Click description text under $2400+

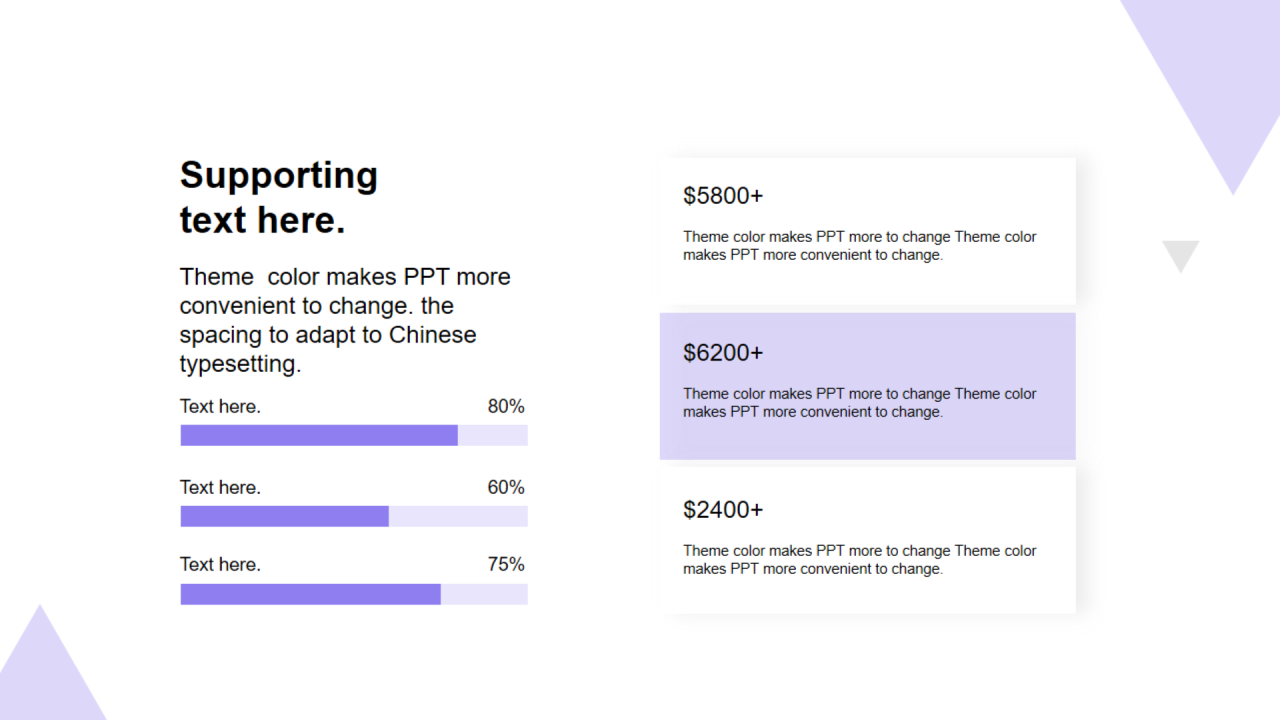coord(860,560)
